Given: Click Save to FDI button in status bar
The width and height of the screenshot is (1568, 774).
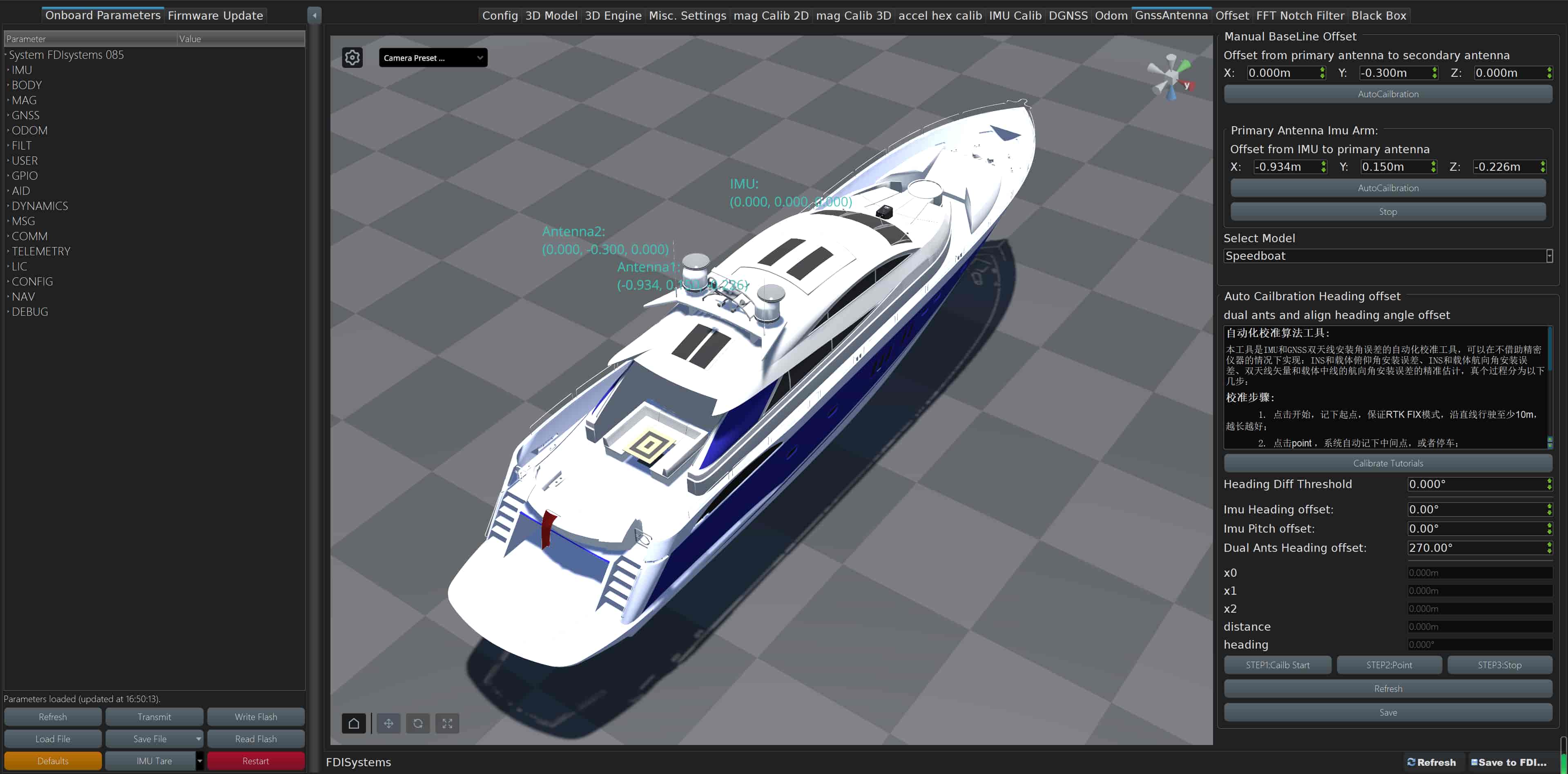Looking at the screenshot, I should click(1508, 762).
